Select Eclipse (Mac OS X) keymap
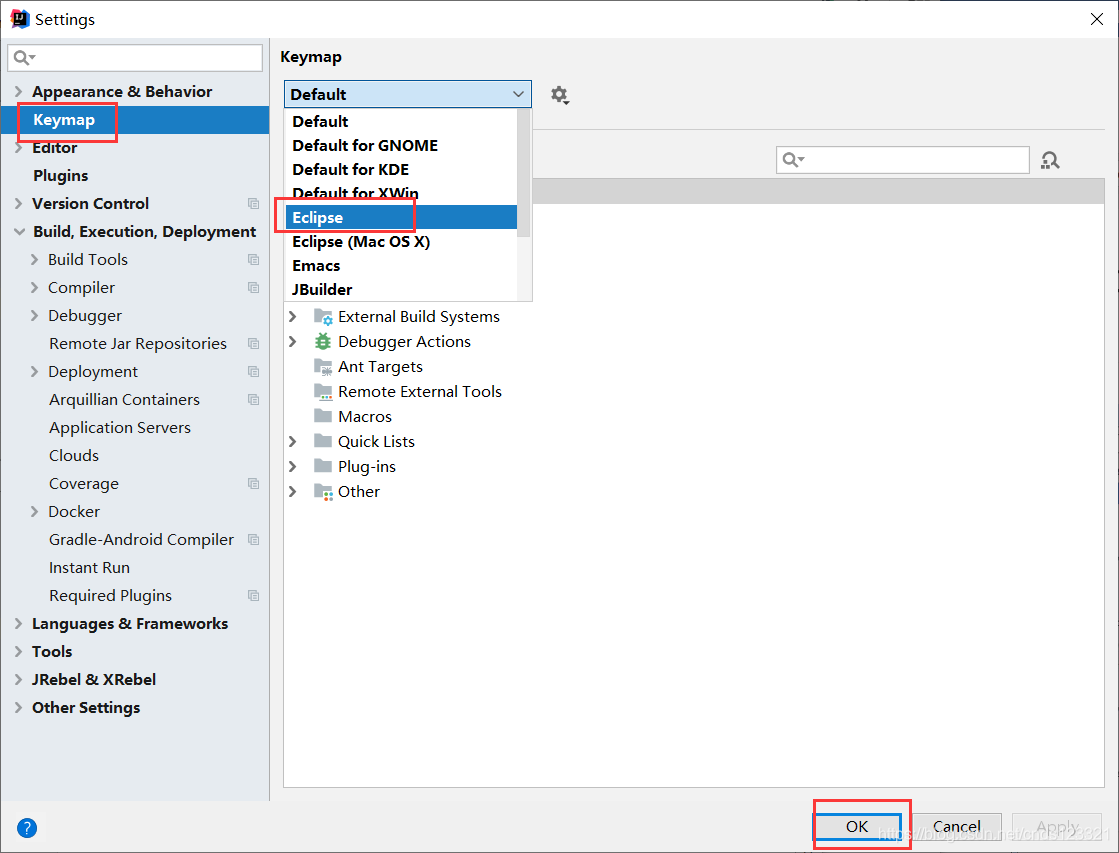Screen dimensions: 1119x853 [x=400, y=242]
